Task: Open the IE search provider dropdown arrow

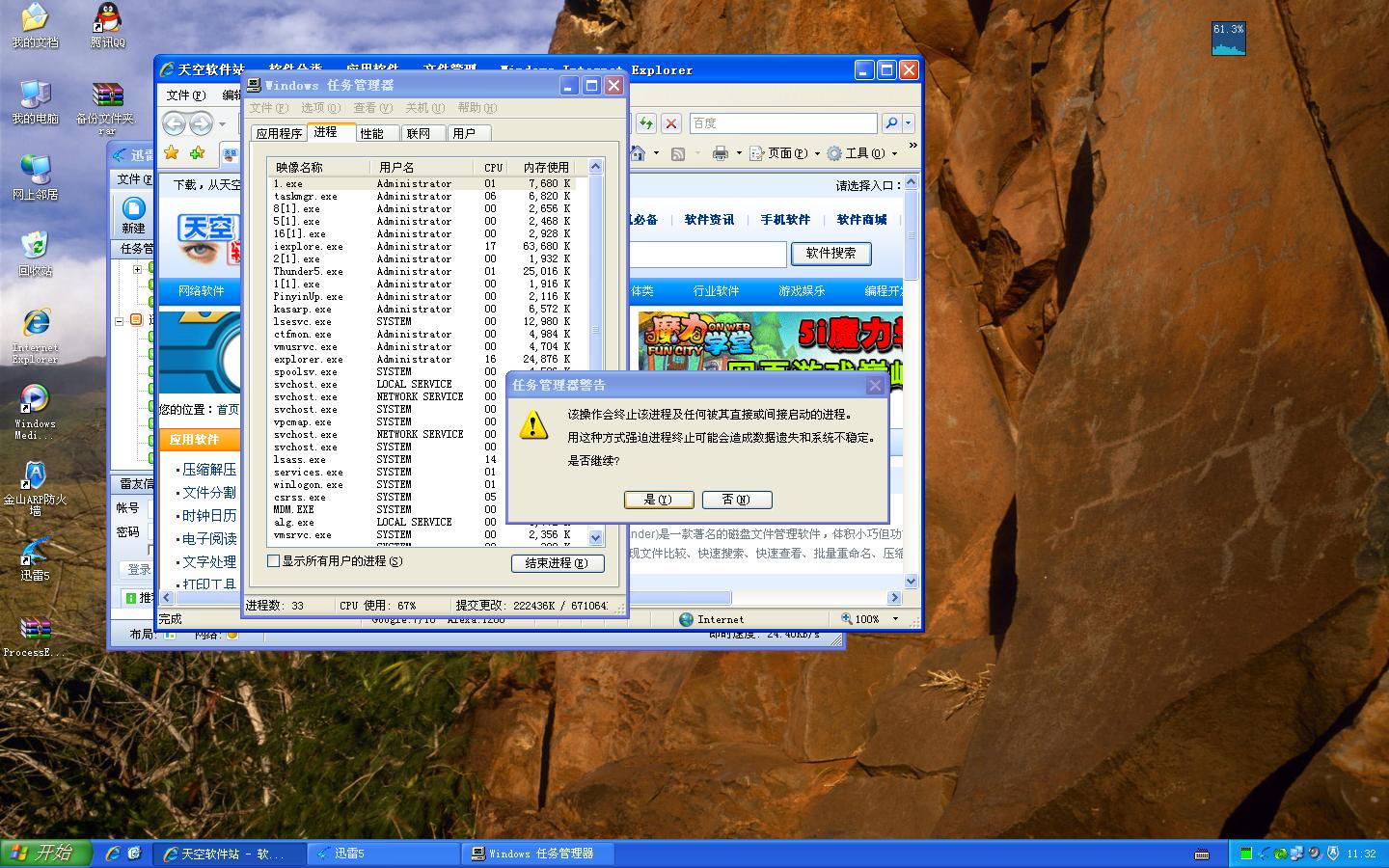Action: (908, 123)
